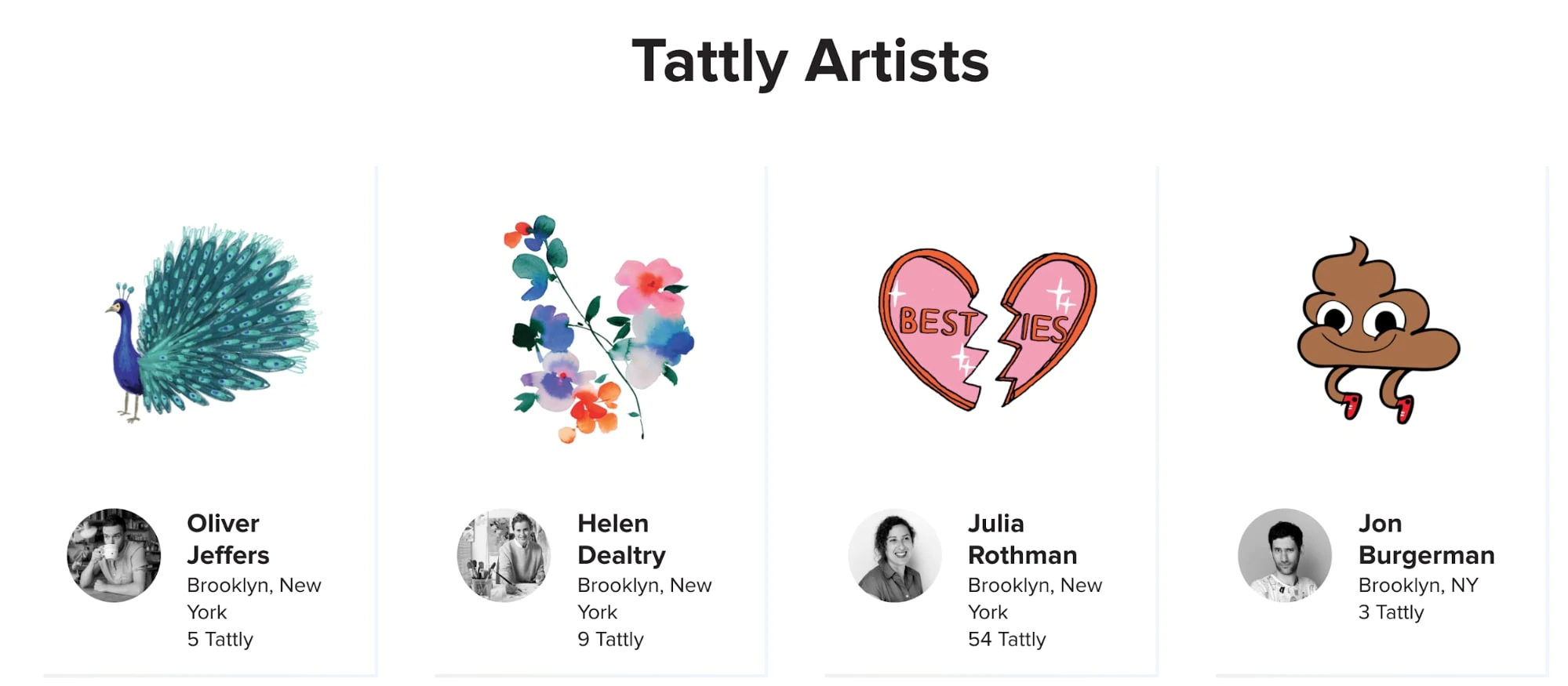Click Jon Burgerman's "3 Tattly" count
The height and width of the screenshot is (686, 1568).
tap(1391, 612)
